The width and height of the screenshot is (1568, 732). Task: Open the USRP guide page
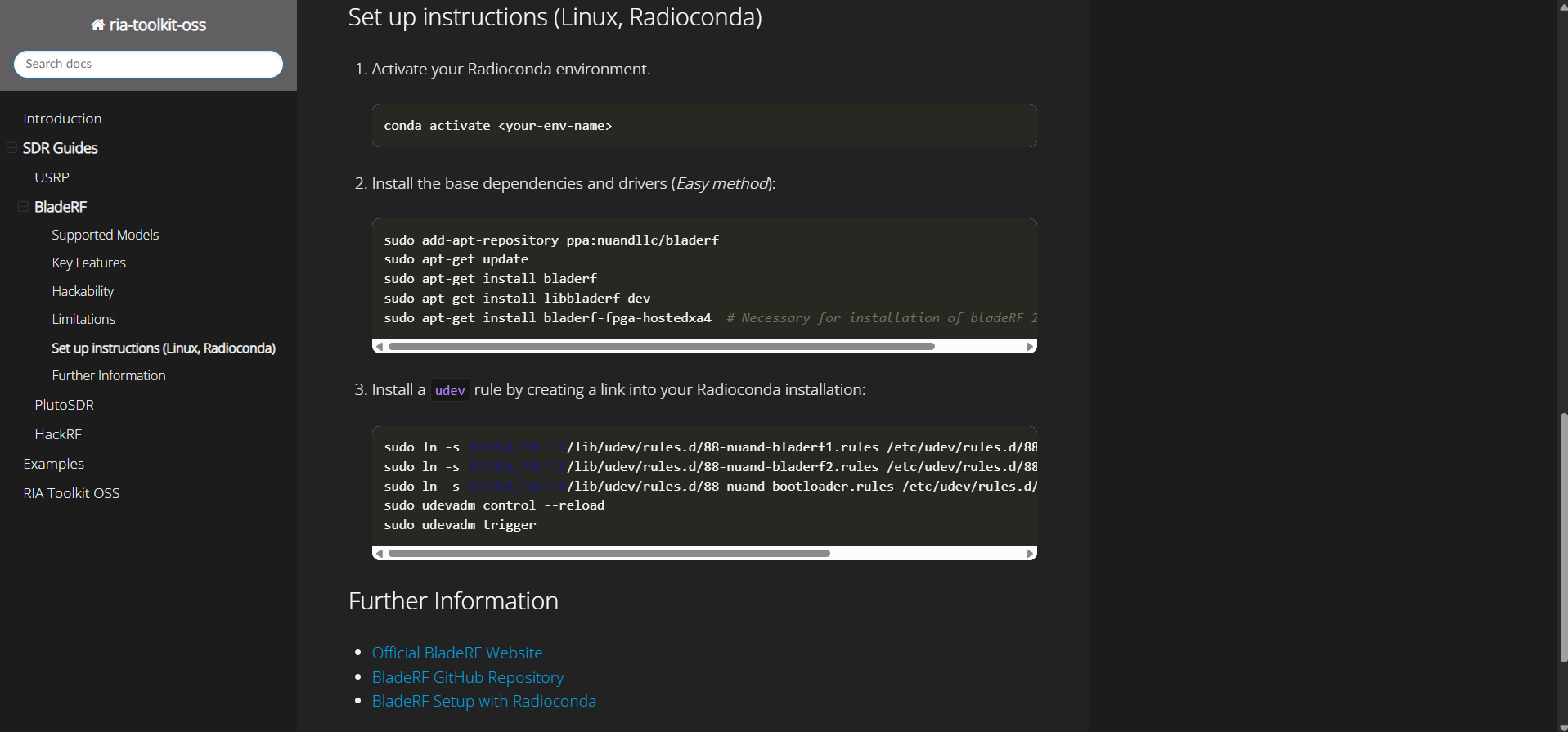pos(52,177)
